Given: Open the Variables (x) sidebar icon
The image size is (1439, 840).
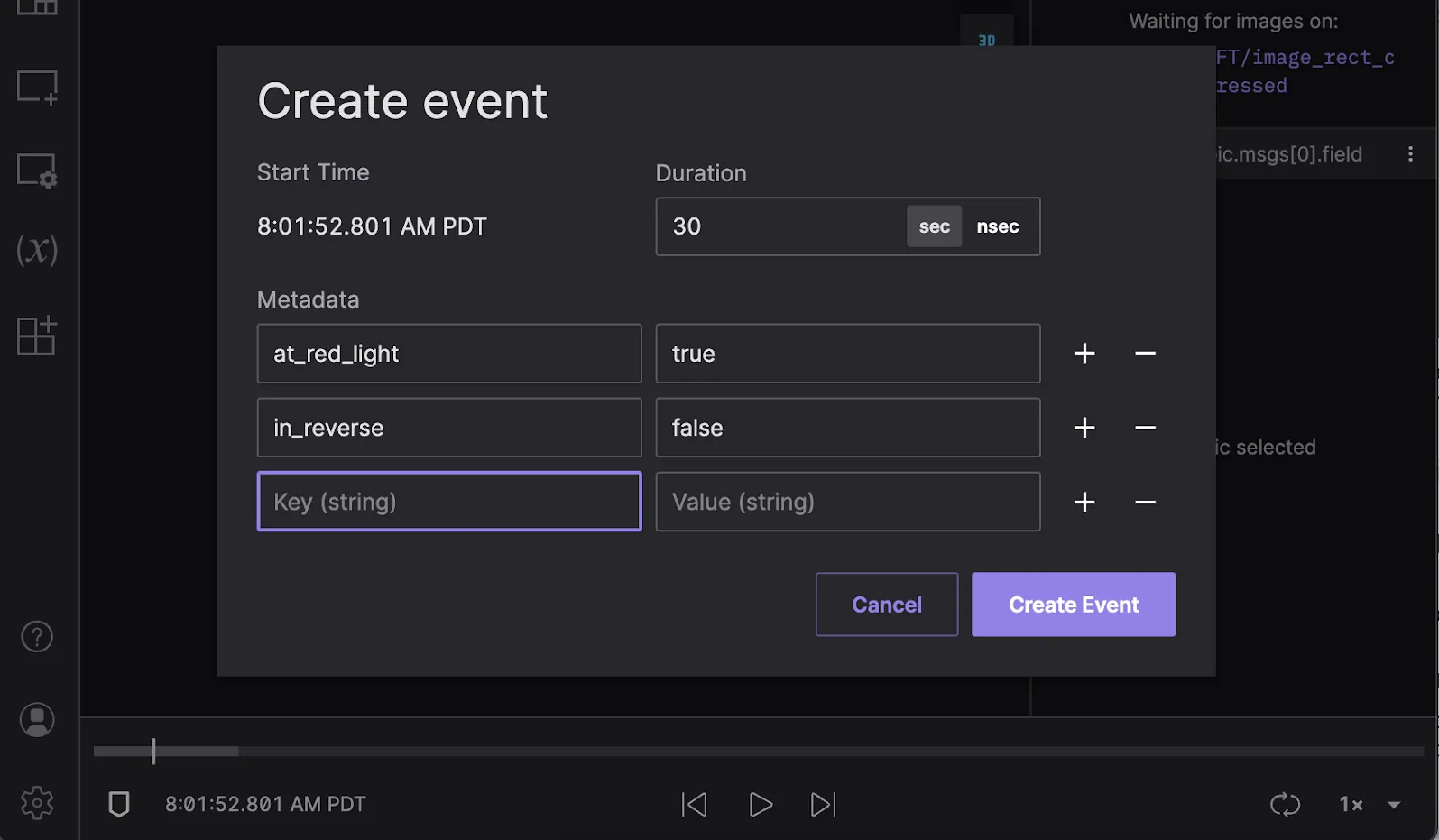Looking at the screenshot, I should [37, 250].
